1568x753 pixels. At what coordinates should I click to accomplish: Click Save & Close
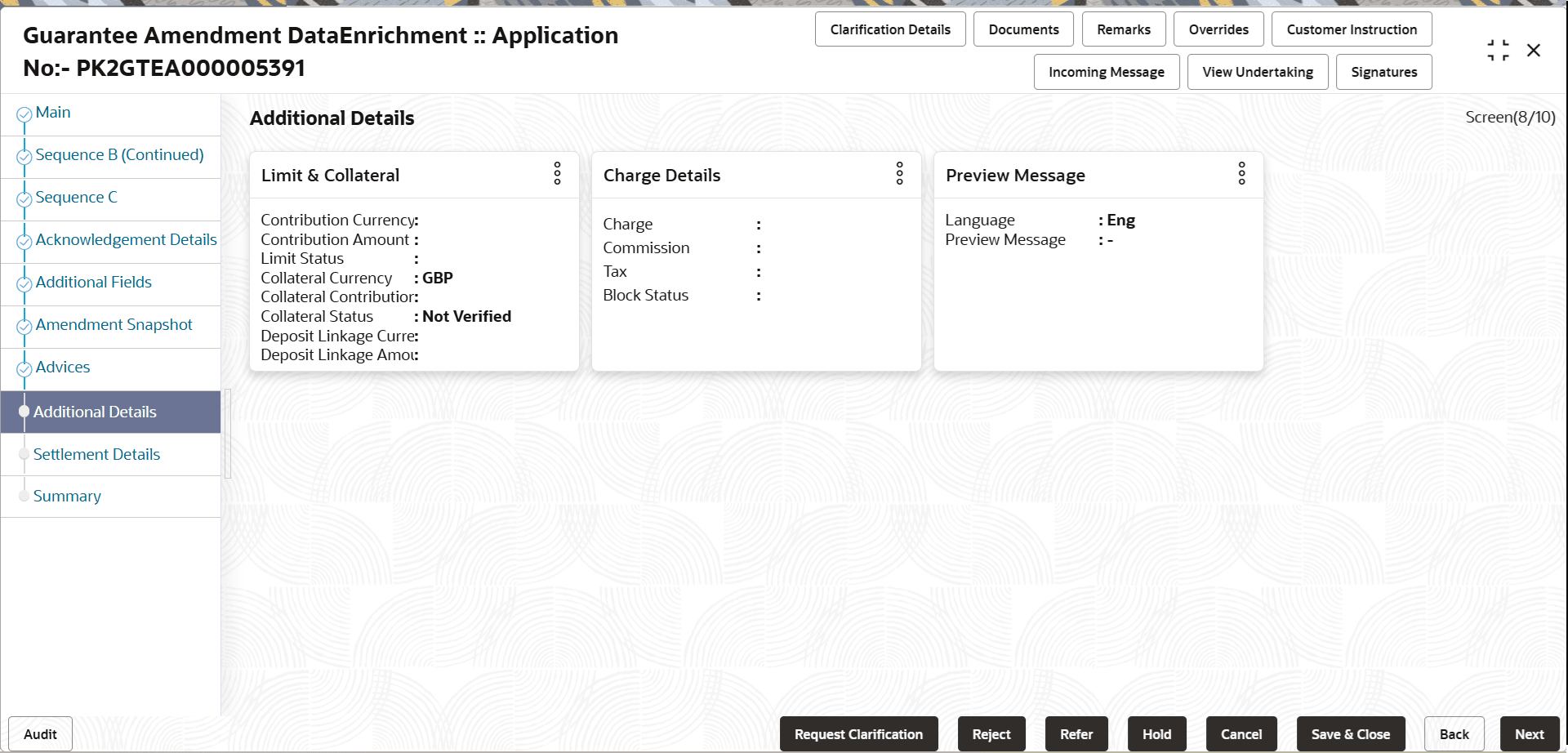coord(1351,734)
